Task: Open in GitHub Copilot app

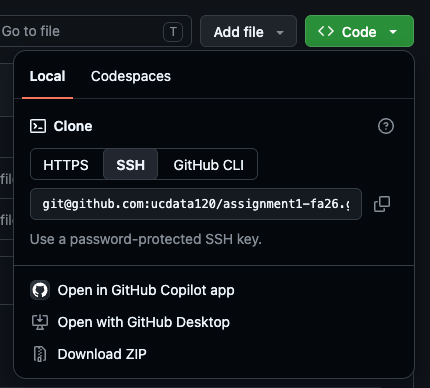Action: [x=146, y=290]
